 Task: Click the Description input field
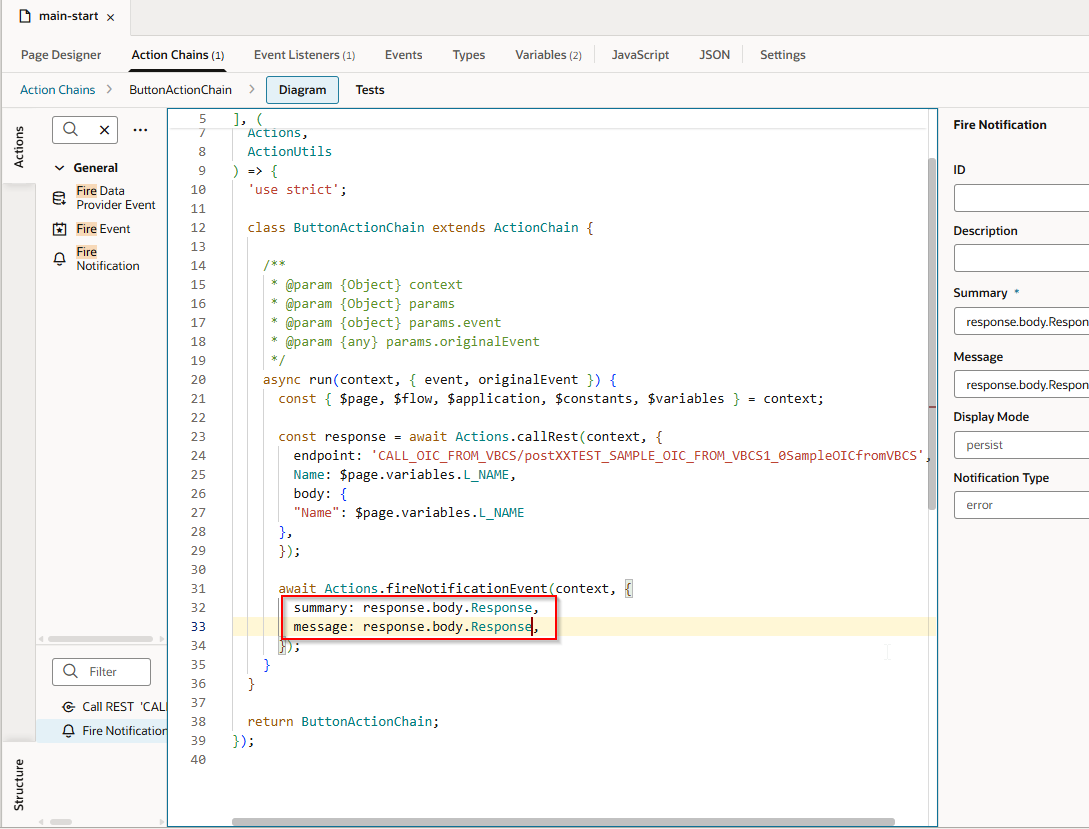click(1020, 259)
